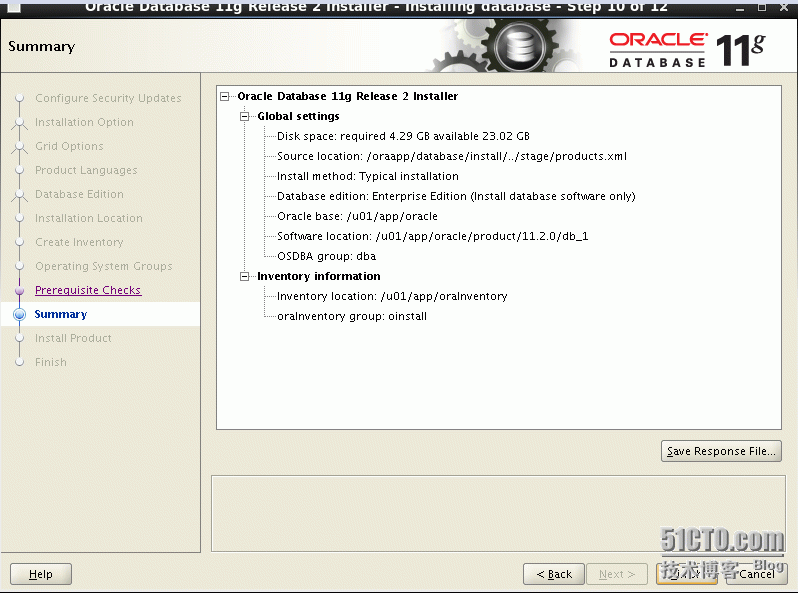Click the Installation Location bullet icon
This screenshot has width=798, height=593.
click(19, 218)
